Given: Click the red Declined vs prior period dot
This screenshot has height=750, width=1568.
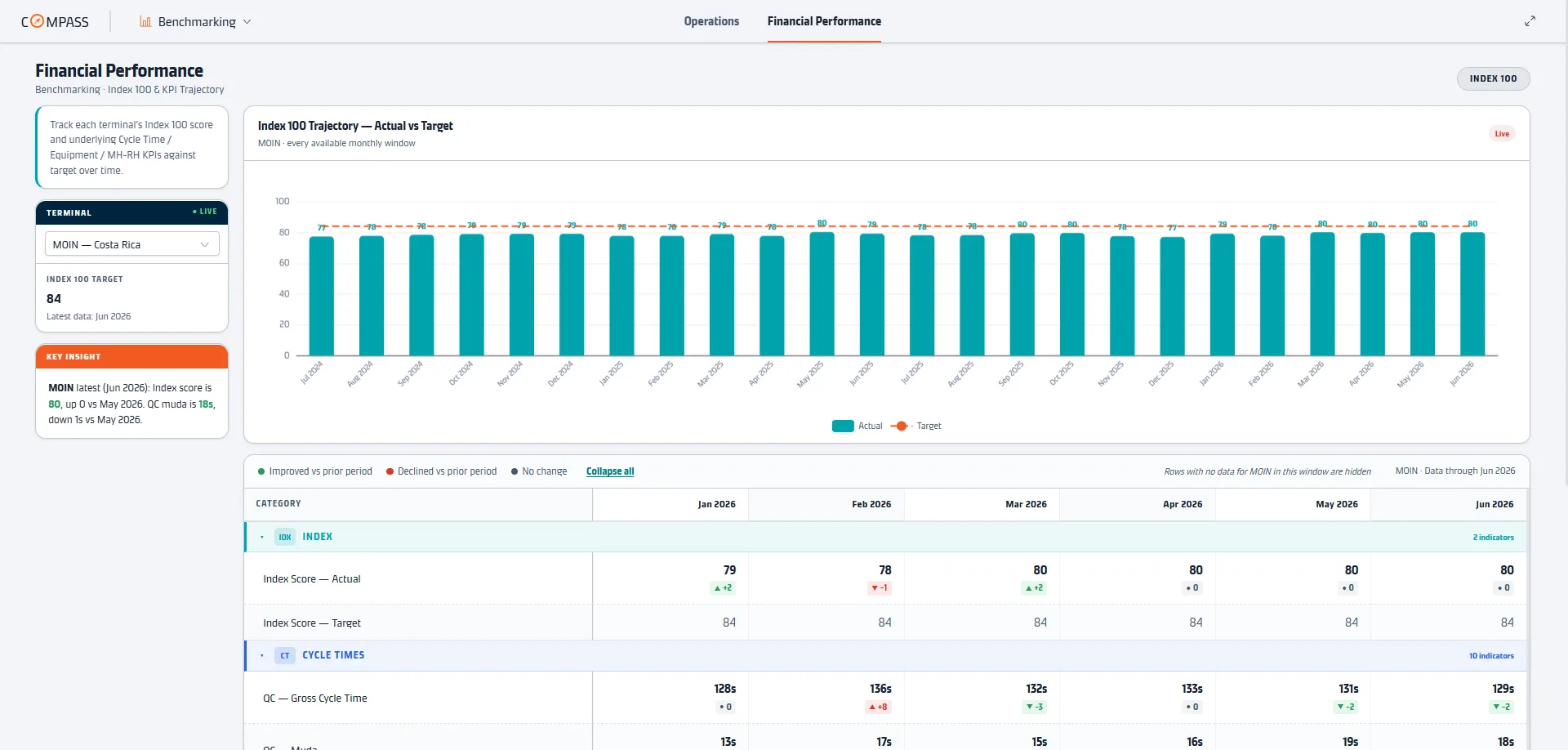Looking at the screenshot, I should (x=390, y=471).
